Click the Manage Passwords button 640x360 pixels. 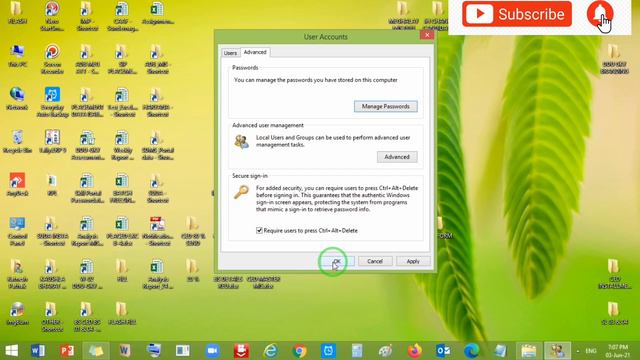click(386, 106)
